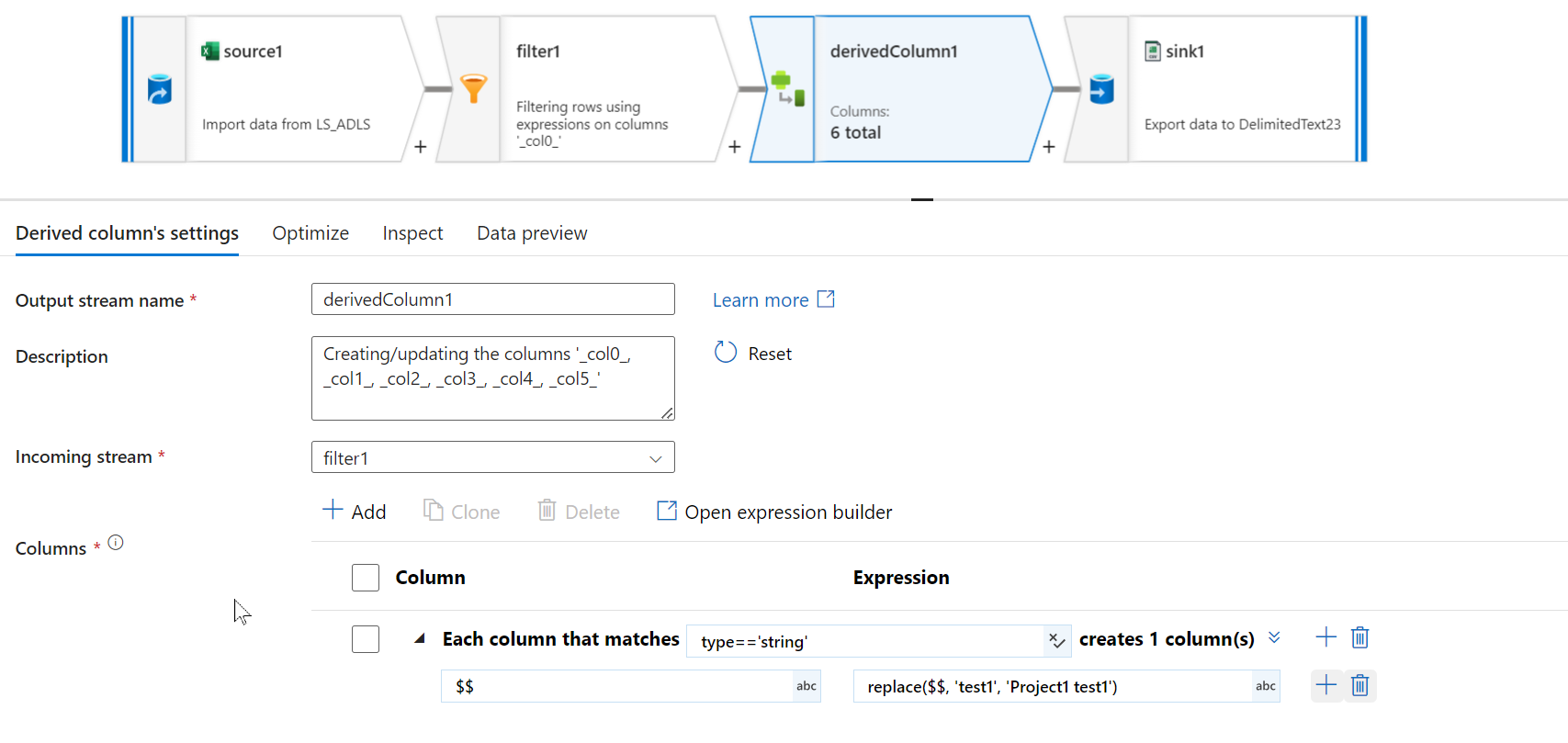Add a column below the replace expression row
The width and height of the screenshot is (1568, 743).
(x=1325, y=685)
